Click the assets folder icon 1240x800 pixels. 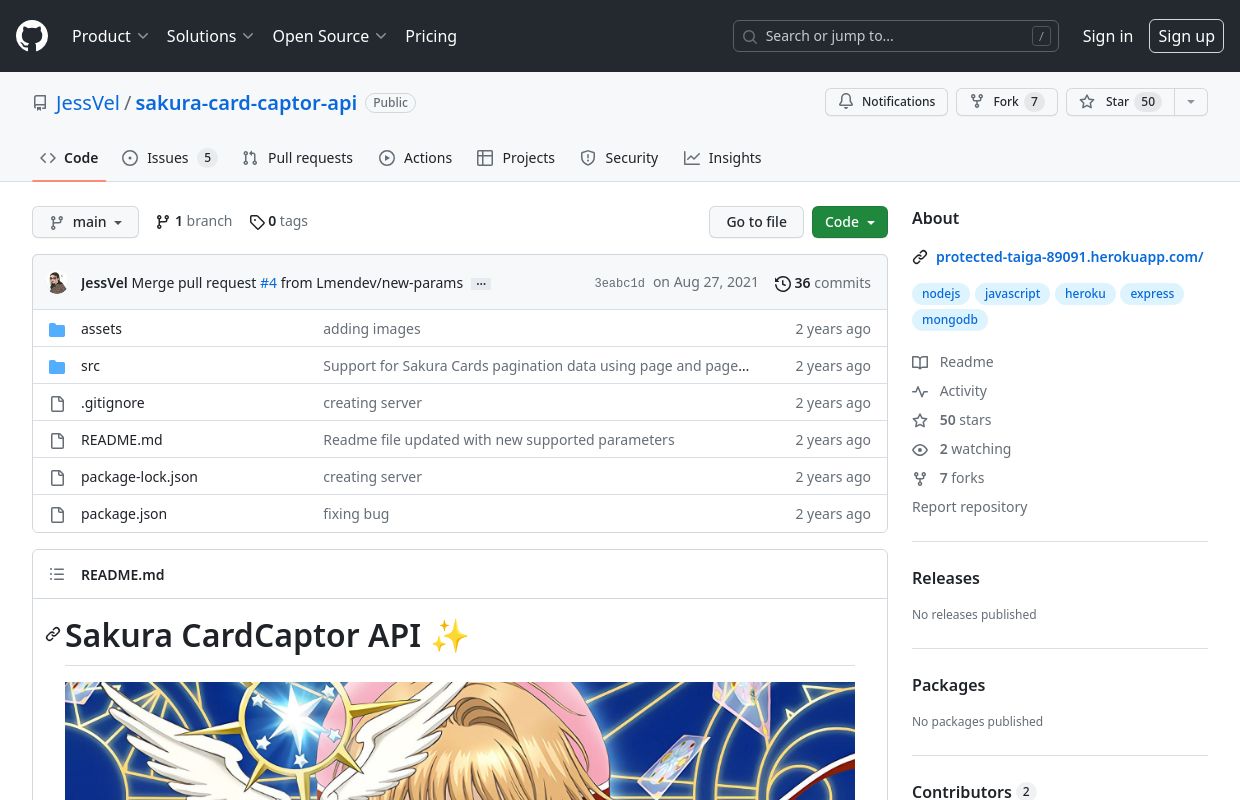(57, 329)
